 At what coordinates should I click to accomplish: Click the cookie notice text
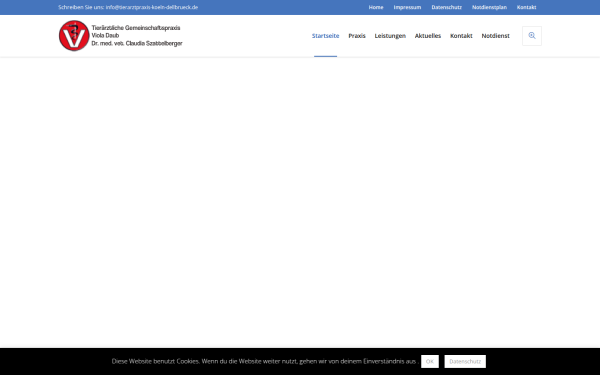(264, 361)
